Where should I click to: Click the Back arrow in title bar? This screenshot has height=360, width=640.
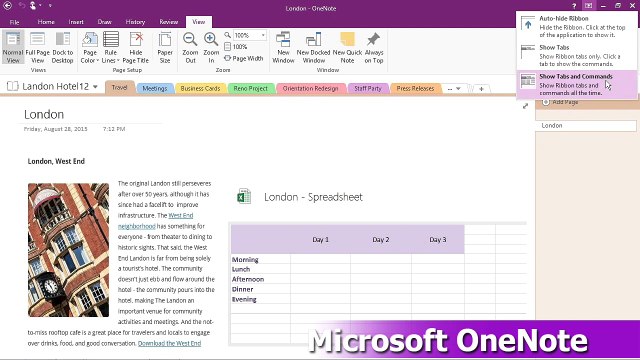(x=7, y=6)
